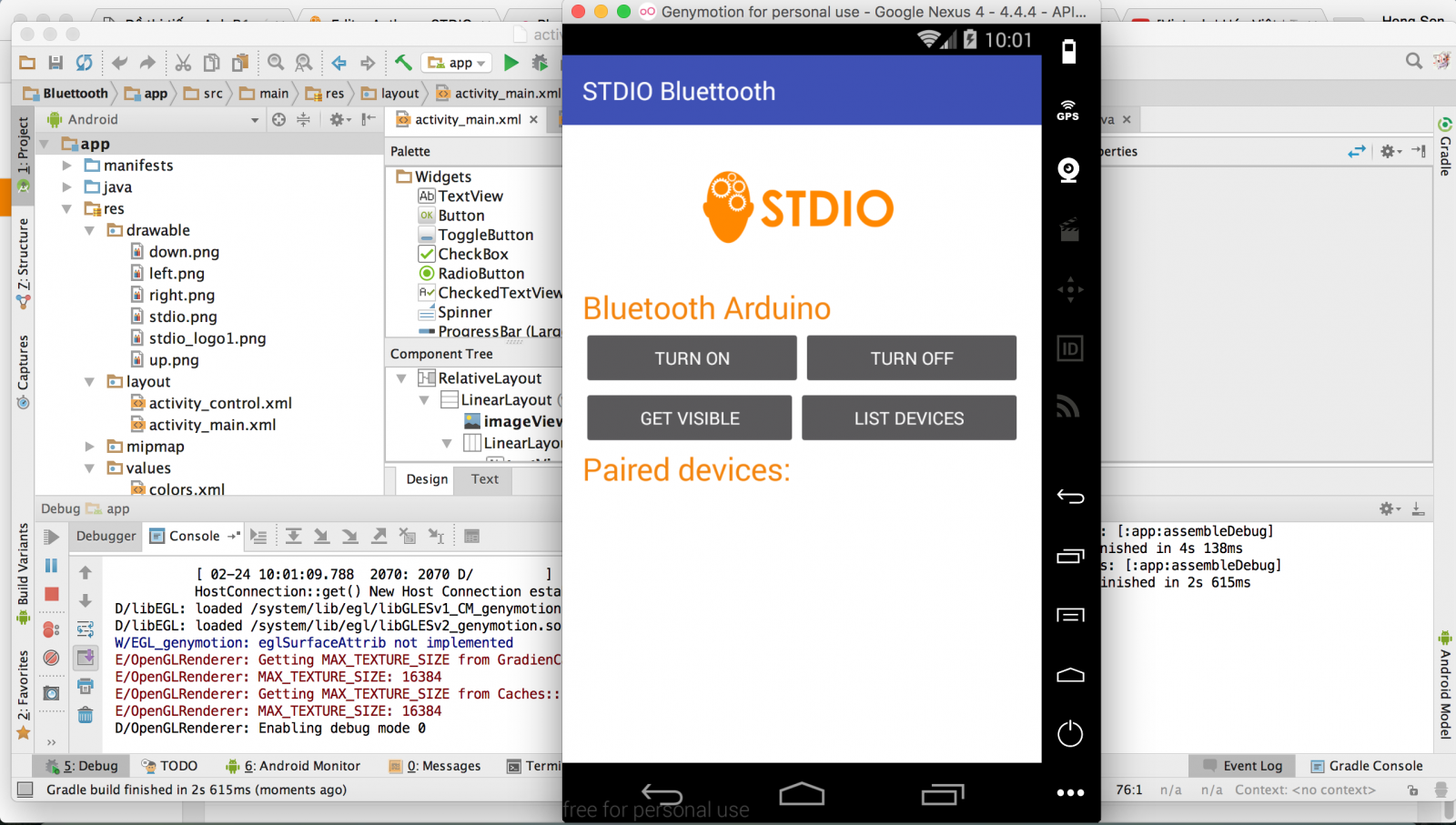This screenshot has width=1456, height=825.
Task: Click the Synchronize refresh icon in the toolbar
Action: tap(84, 63)
